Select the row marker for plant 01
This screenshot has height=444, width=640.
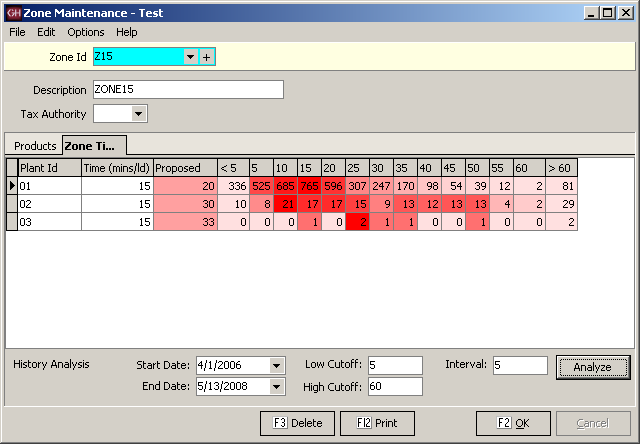click(12, 185)
